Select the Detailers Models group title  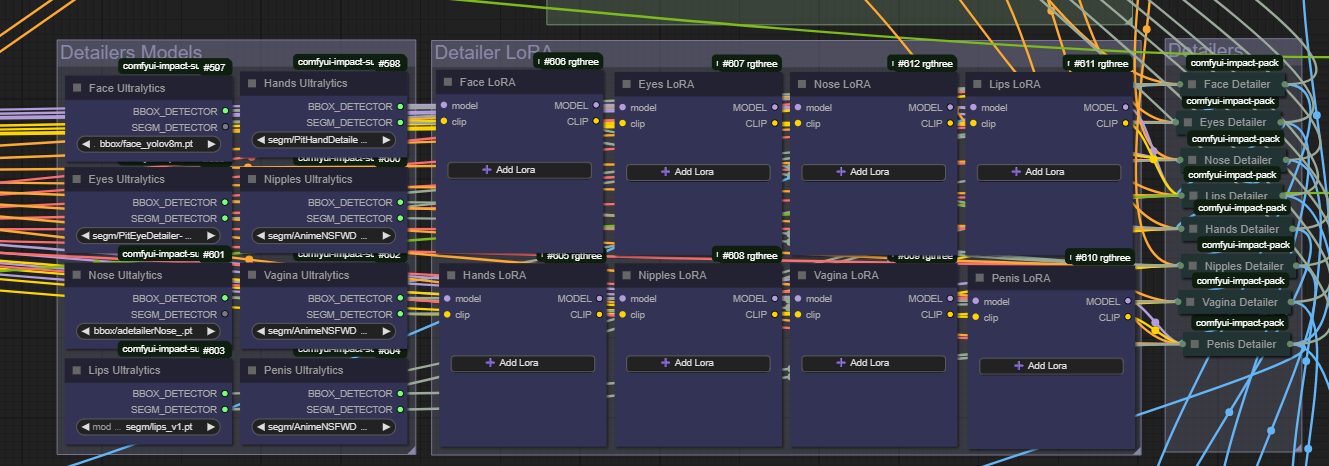pos(131,52)
